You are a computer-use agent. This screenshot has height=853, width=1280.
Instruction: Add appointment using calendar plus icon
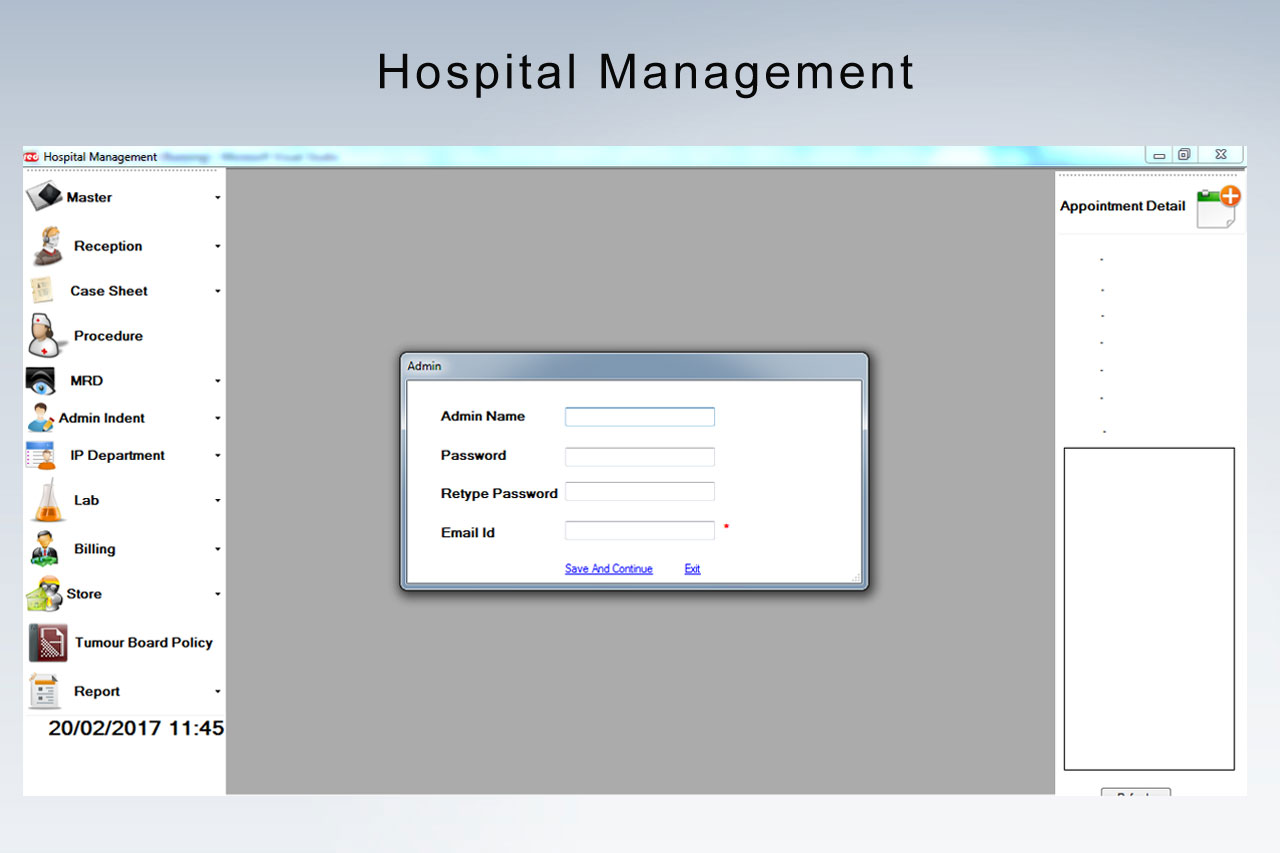[x=1218, y=207]
